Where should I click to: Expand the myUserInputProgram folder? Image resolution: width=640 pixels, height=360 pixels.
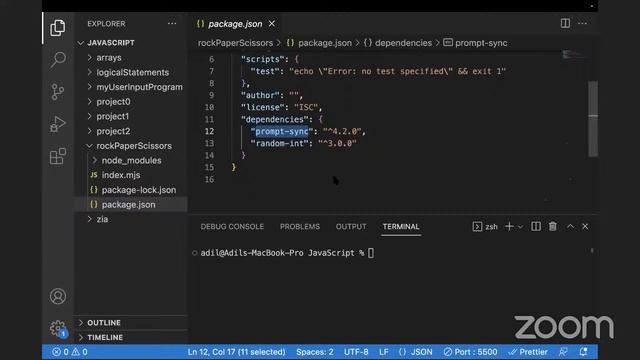(x=131, y=87)
